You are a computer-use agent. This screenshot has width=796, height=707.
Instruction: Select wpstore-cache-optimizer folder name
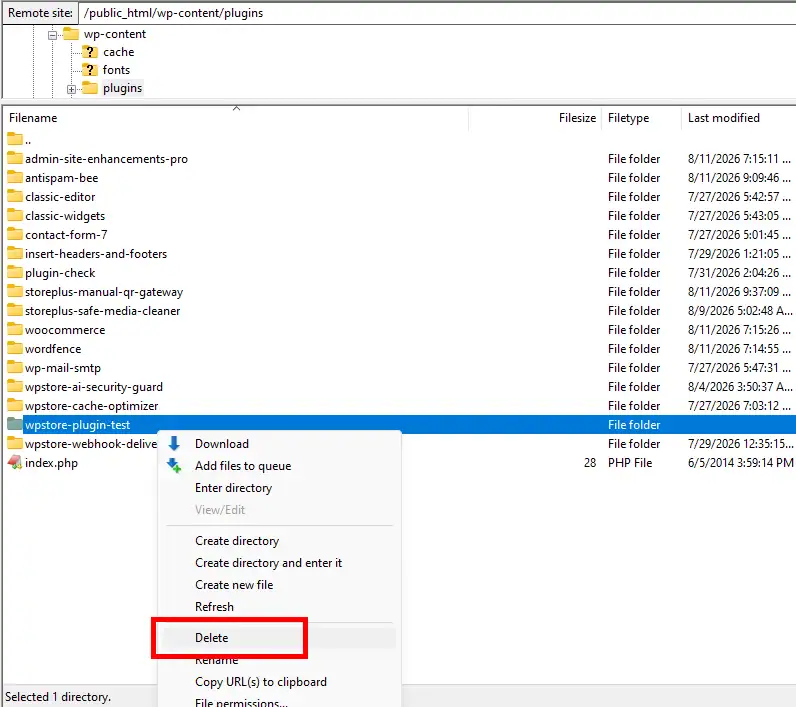[x=91, y=406]
